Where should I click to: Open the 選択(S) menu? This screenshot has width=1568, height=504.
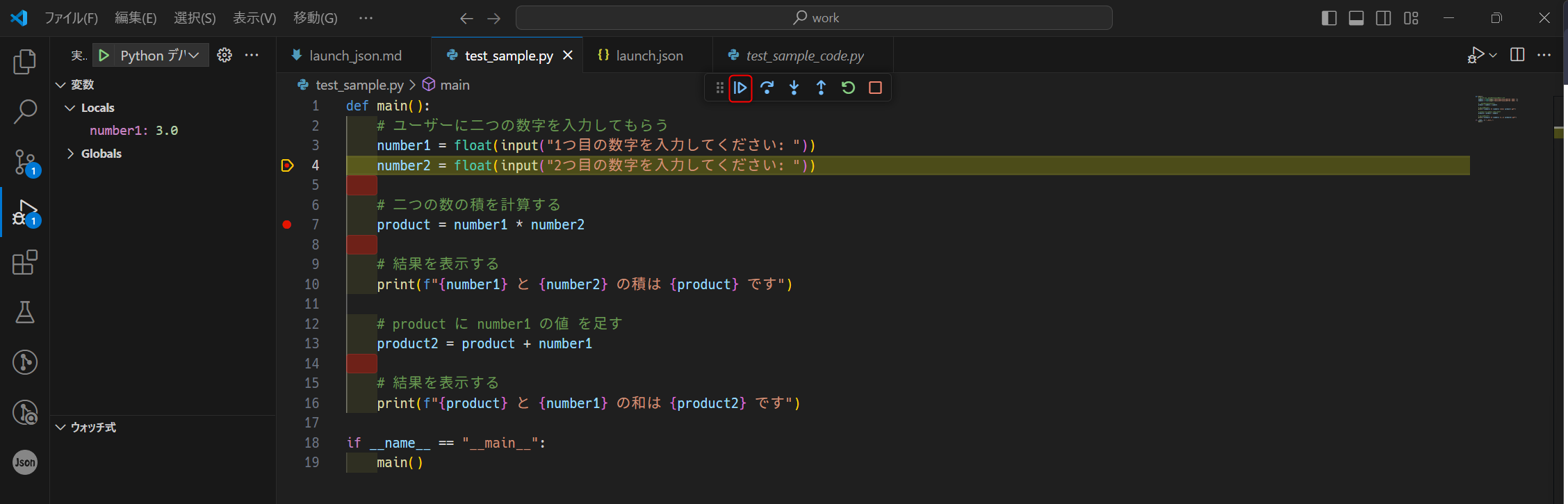click(x=195, y=18)
